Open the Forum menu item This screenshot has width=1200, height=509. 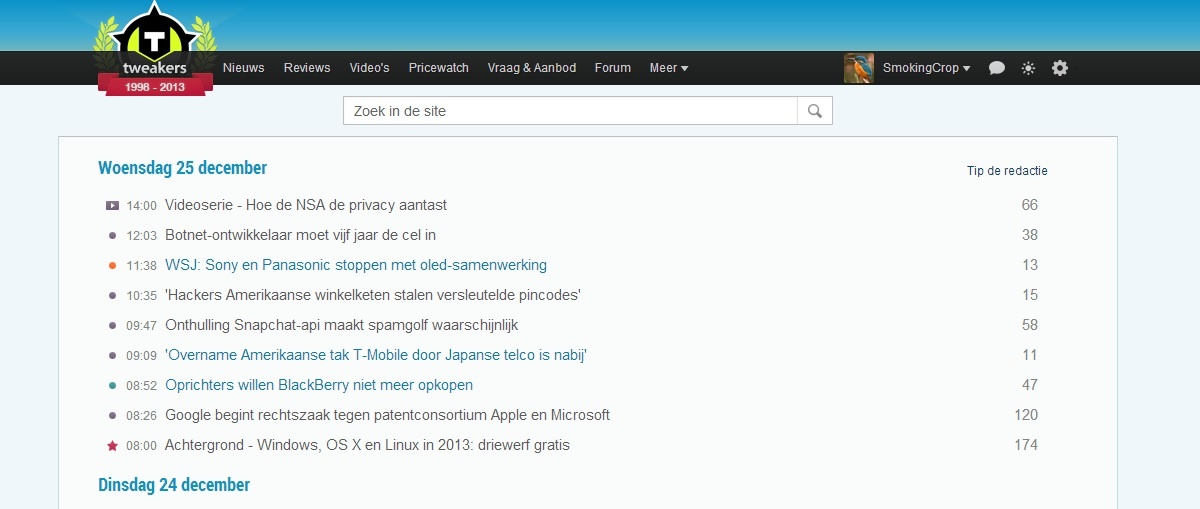coord(613,68)
